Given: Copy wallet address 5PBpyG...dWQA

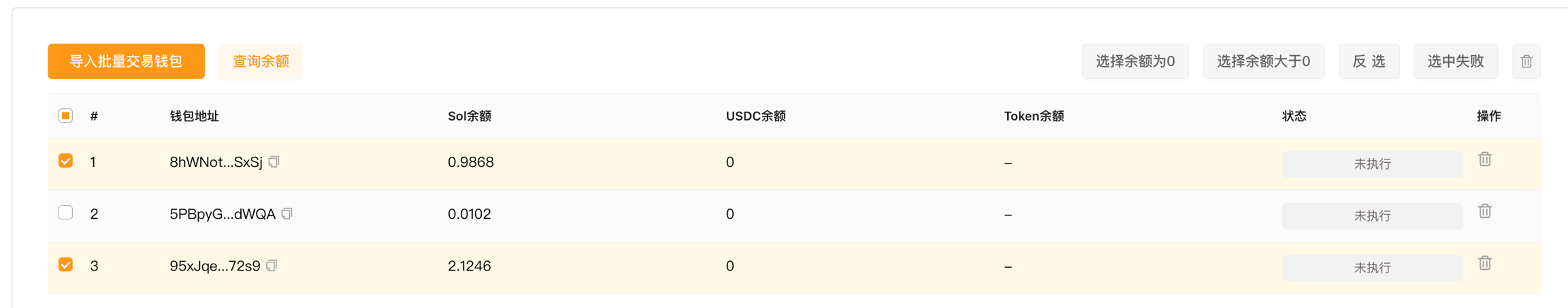Looking at the screenshot, I should pos(287,214).
